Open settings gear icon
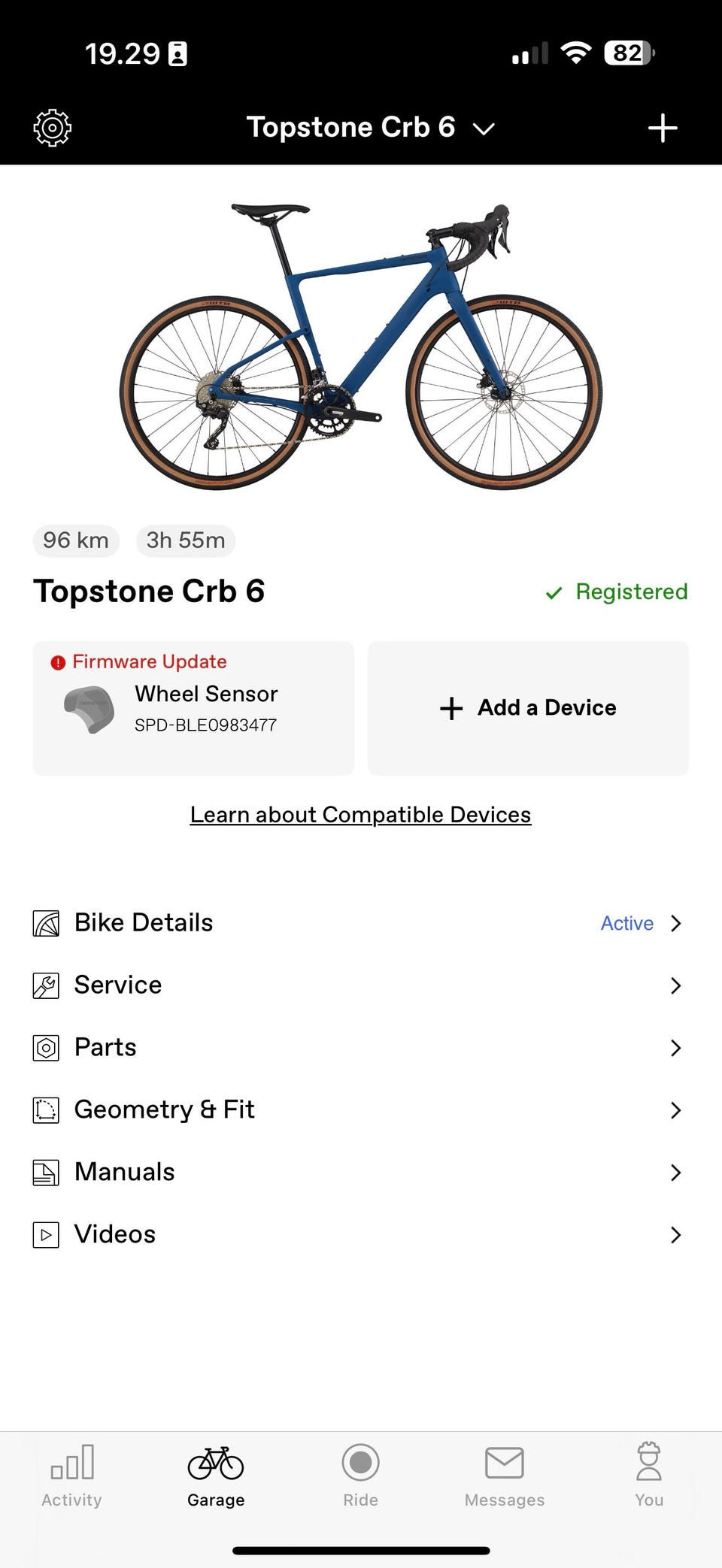Viewport: 722px width, 1568px height. click(52, 128)
